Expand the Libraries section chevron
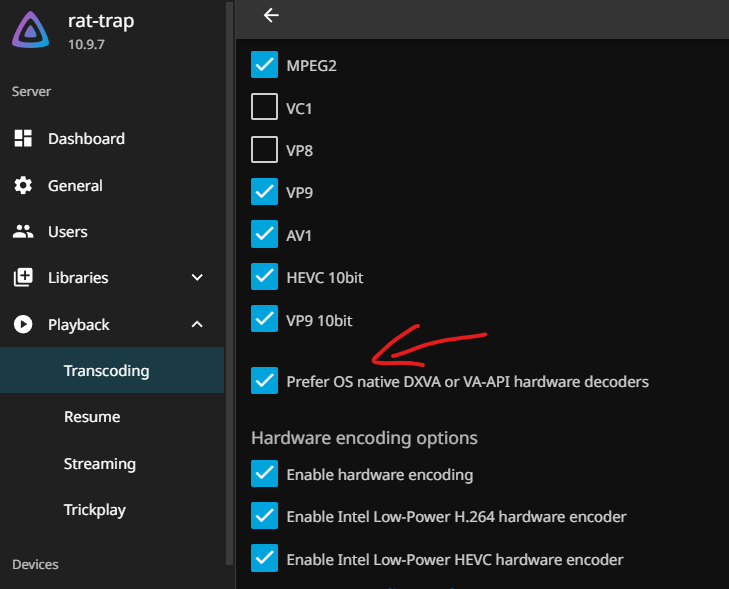 point(197,277)
